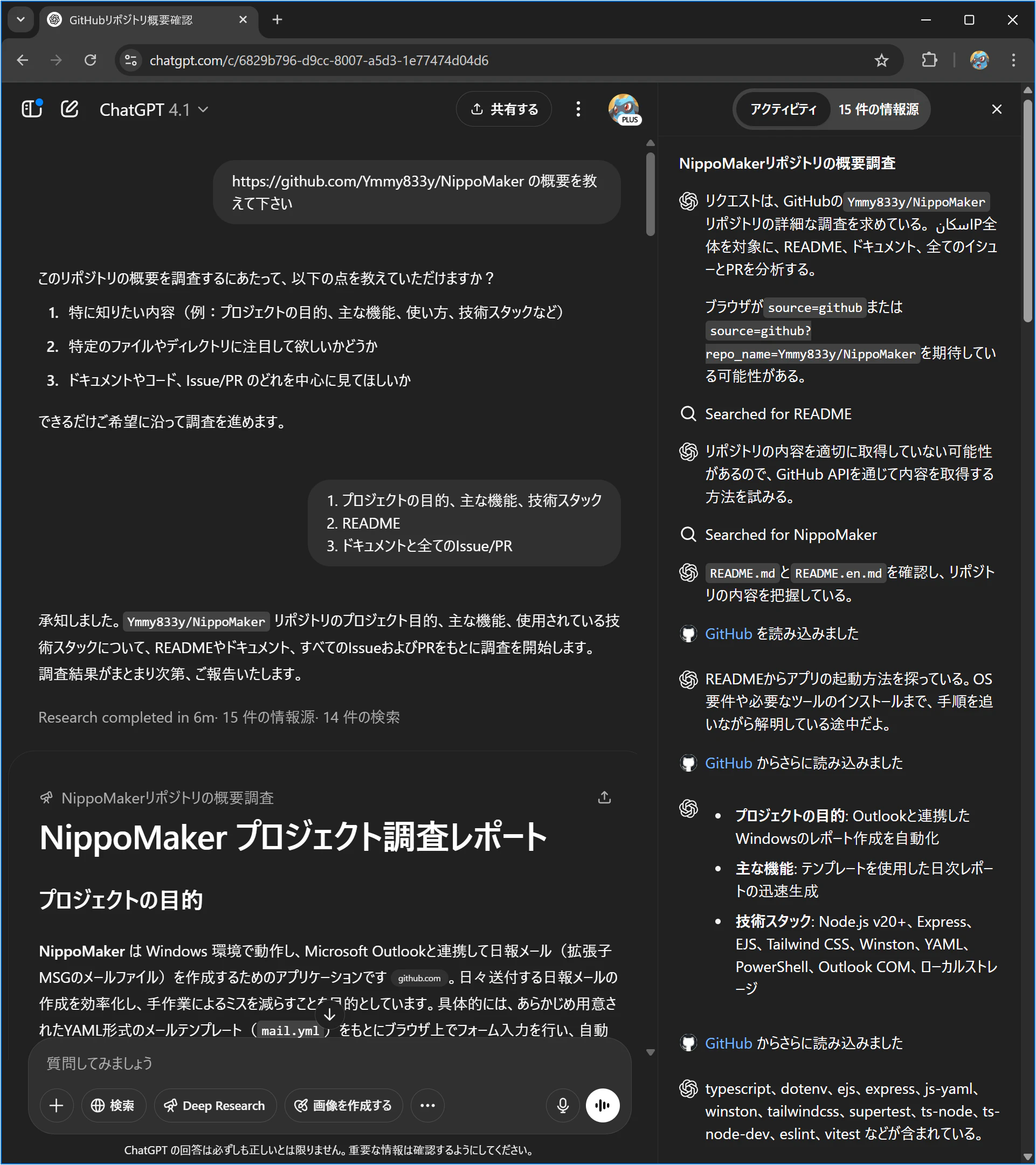Click the scroll-to-bottom arrow button
The width and height of the screenshot is (1036, 1165).
click(329, 1015)
